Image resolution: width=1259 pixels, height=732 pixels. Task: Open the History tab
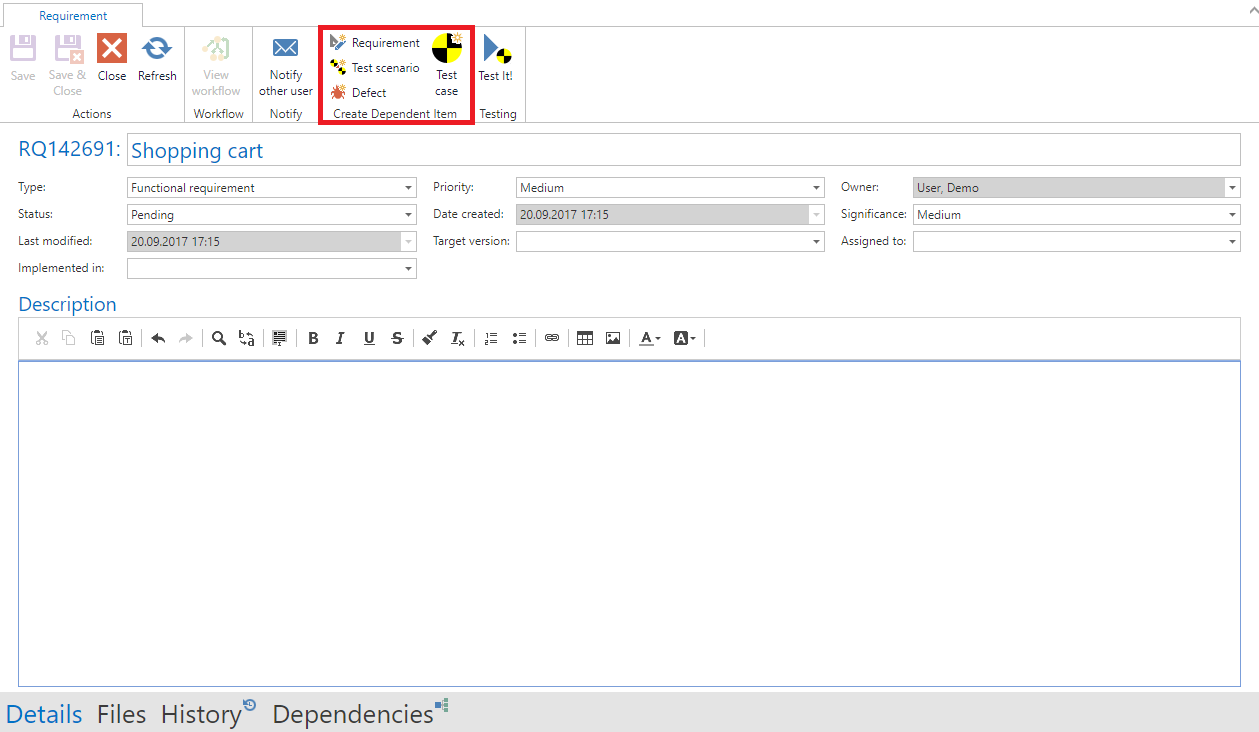coord(201,714)
